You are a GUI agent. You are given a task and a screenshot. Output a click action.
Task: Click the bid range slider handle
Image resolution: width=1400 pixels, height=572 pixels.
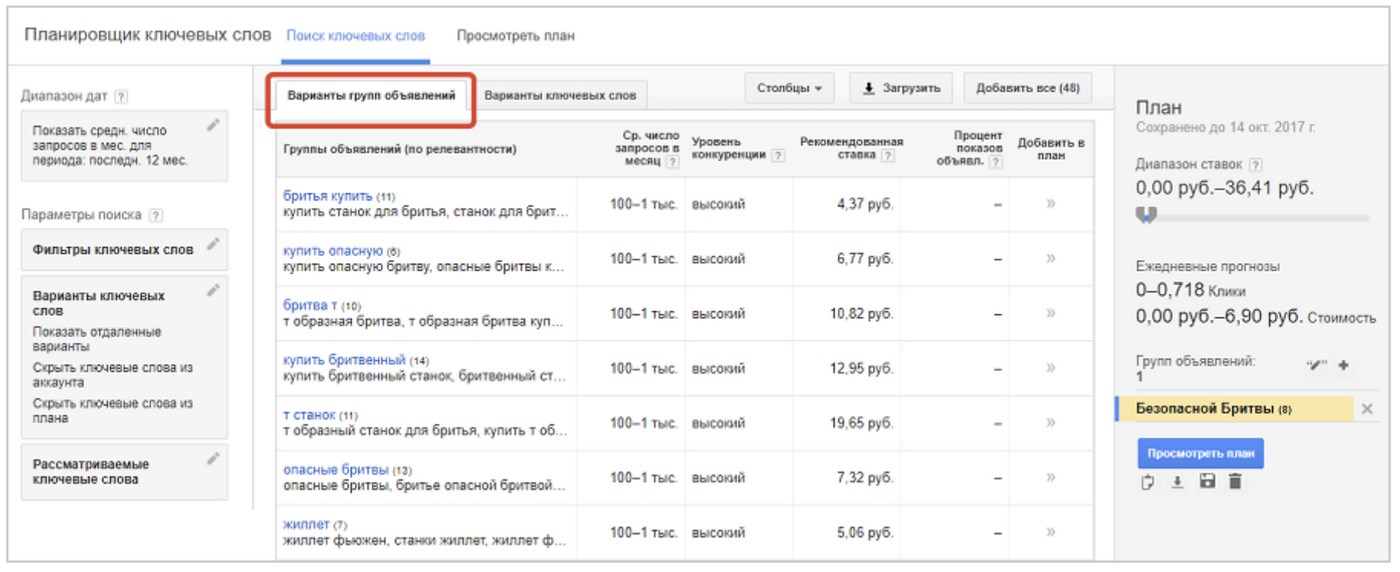[1149, 215]
